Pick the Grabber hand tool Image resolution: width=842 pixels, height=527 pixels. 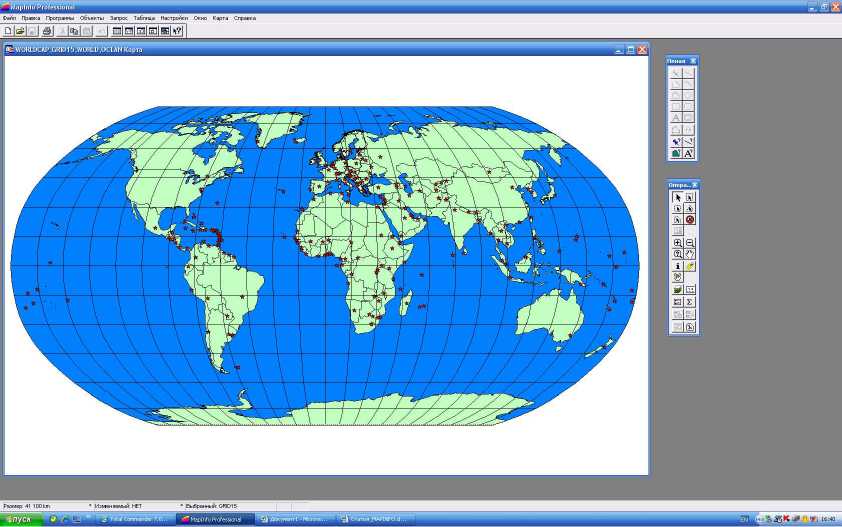(690, 254)
